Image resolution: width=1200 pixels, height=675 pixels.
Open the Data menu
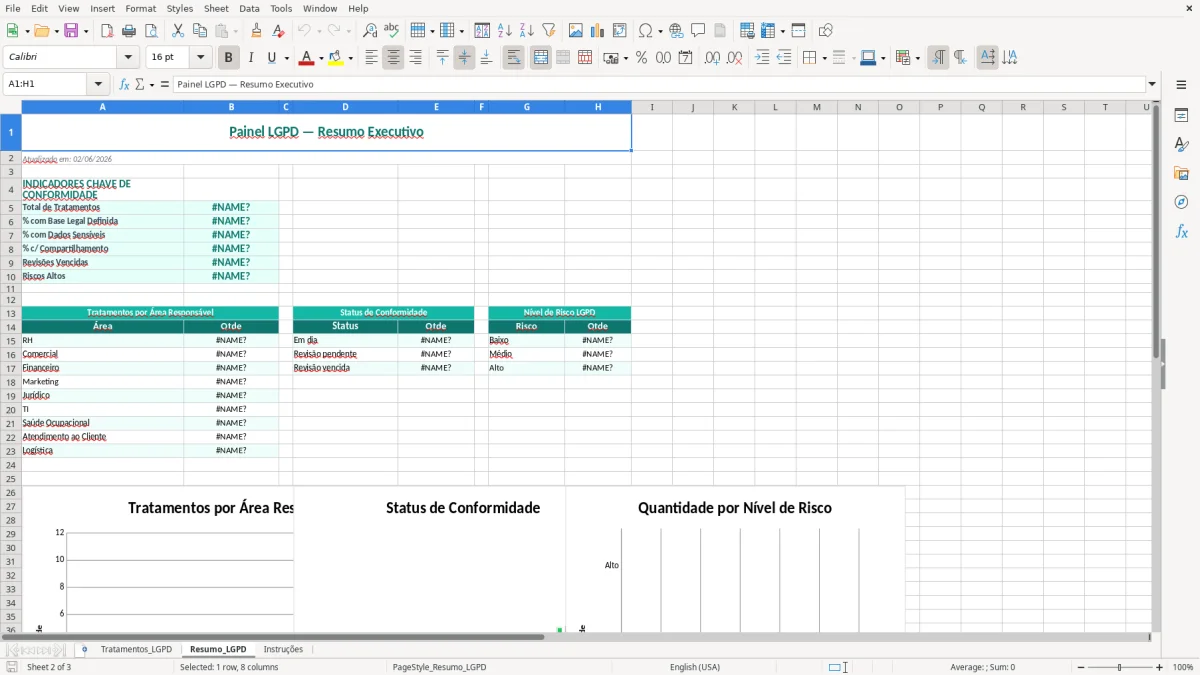(x=249, y=8)
